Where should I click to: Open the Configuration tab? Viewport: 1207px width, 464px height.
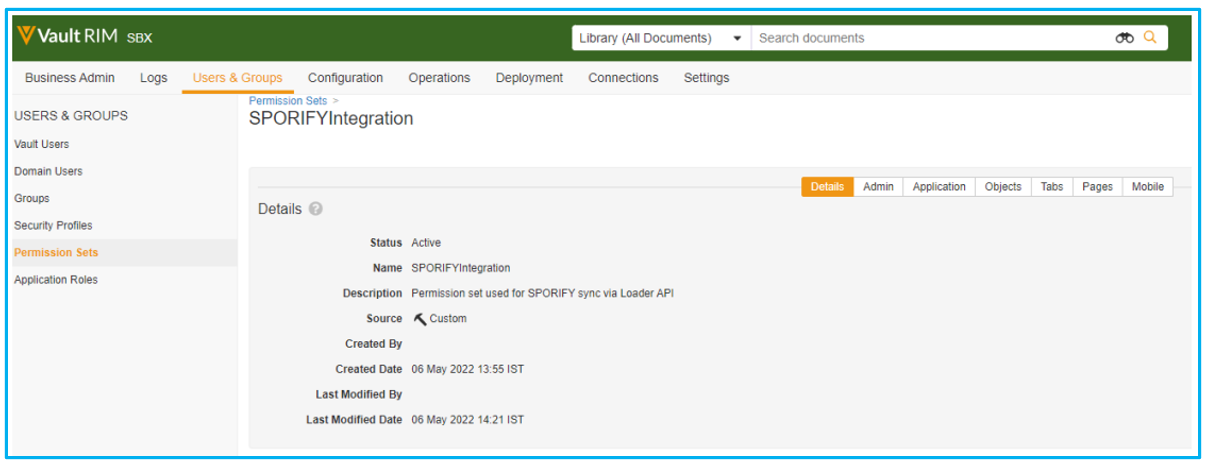[345, 78]
